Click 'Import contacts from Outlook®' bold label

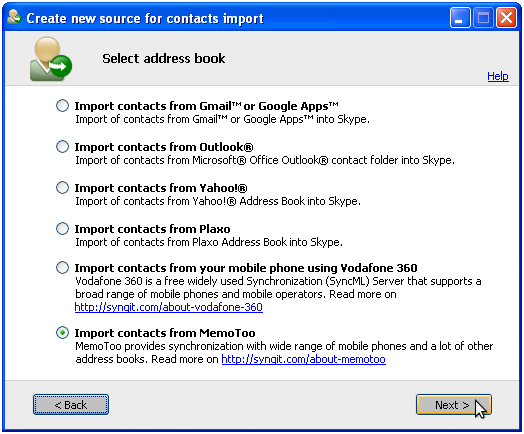pyautogui.click(x=164, y=147)
